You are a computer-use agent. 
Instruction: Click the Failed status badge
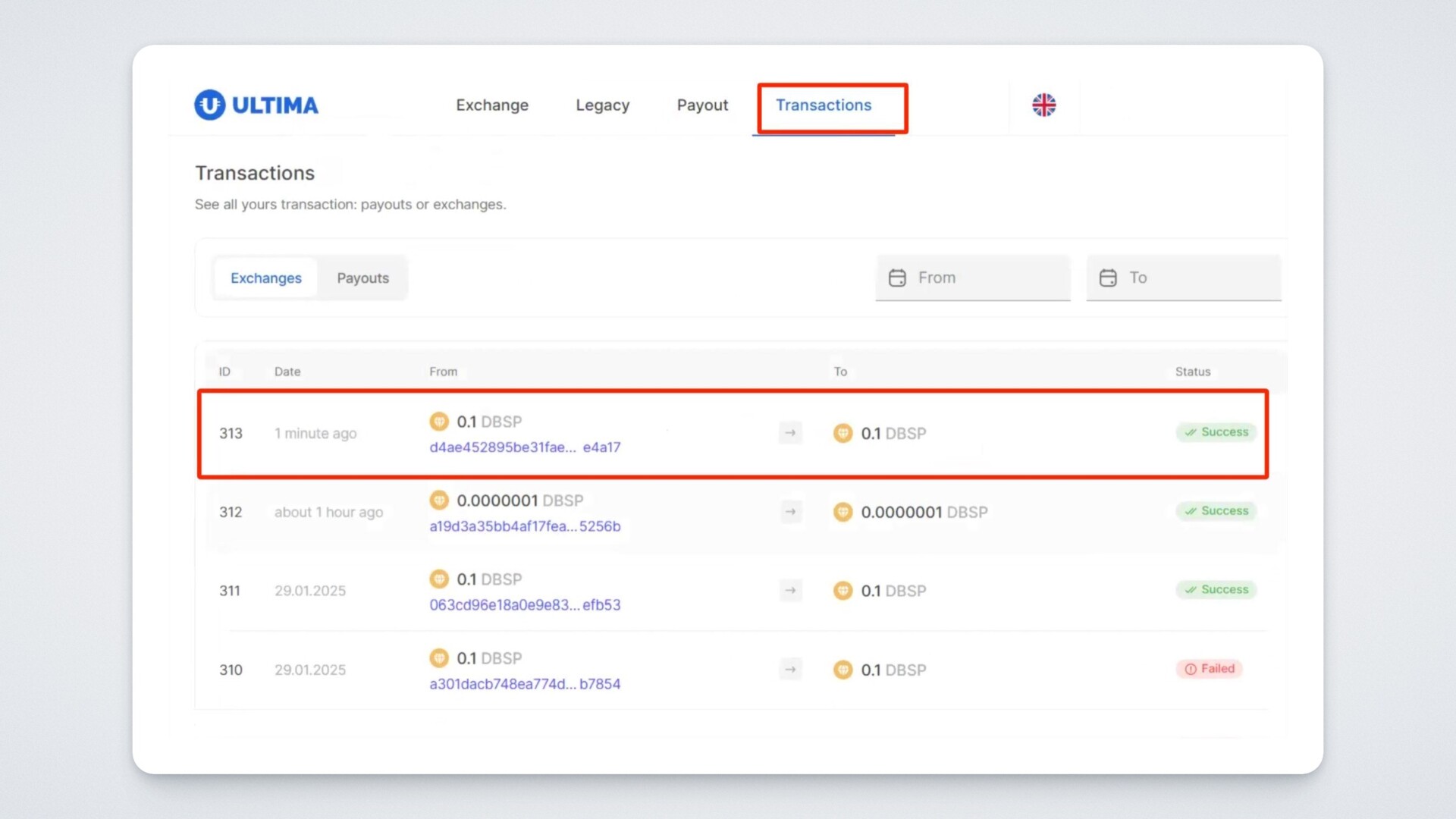click(x=1210, y=669)
